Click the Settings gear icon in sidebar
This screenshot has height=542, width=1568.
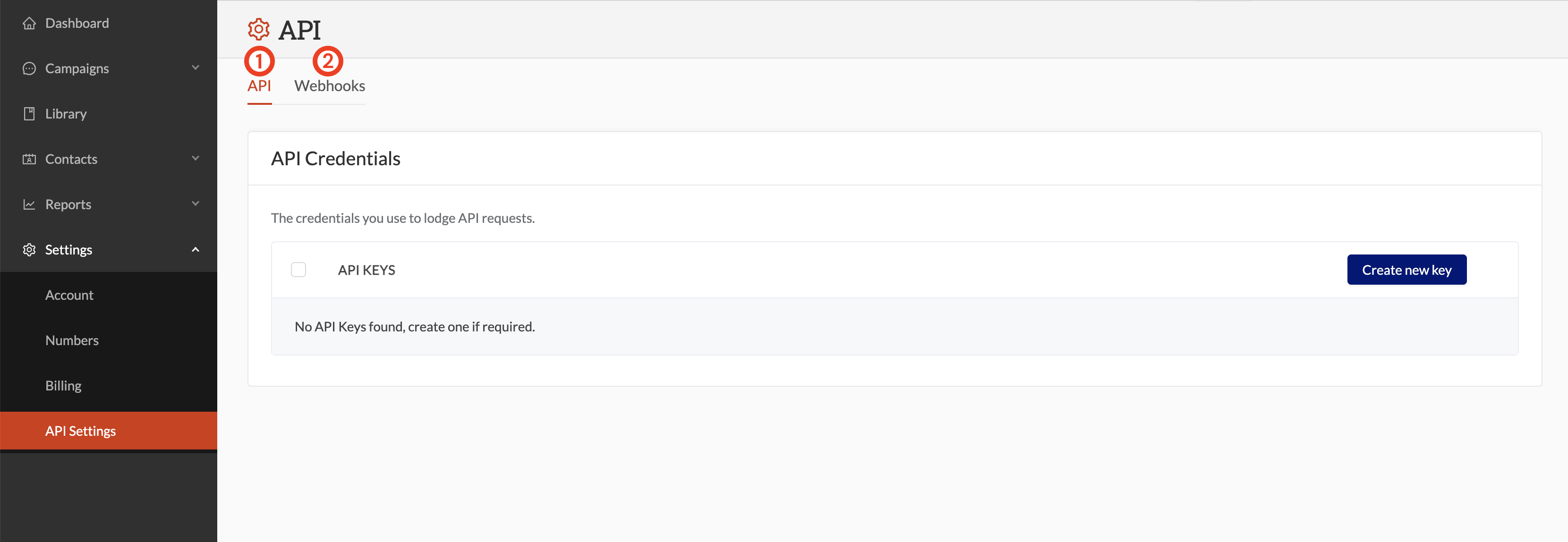[x=29, y=249]
